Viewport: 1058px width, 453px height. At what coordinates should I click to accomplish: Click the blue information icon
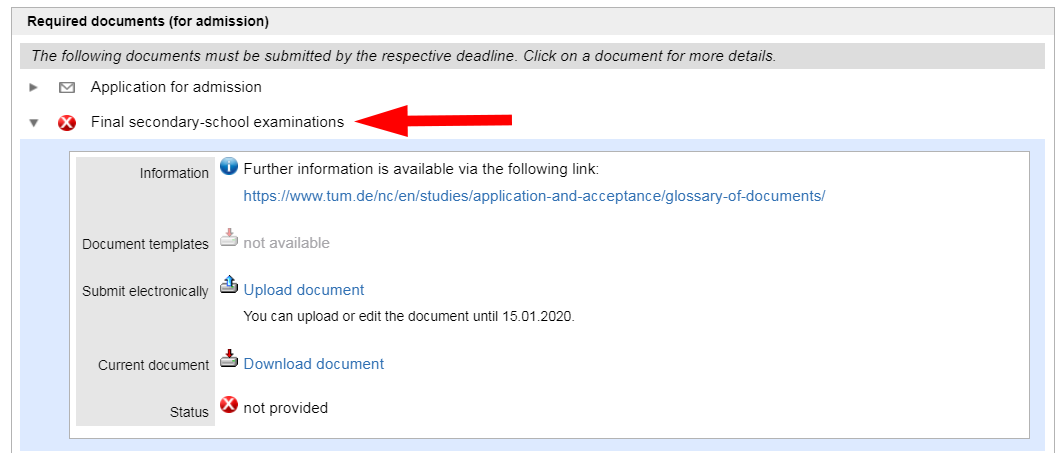click(229, 167)
